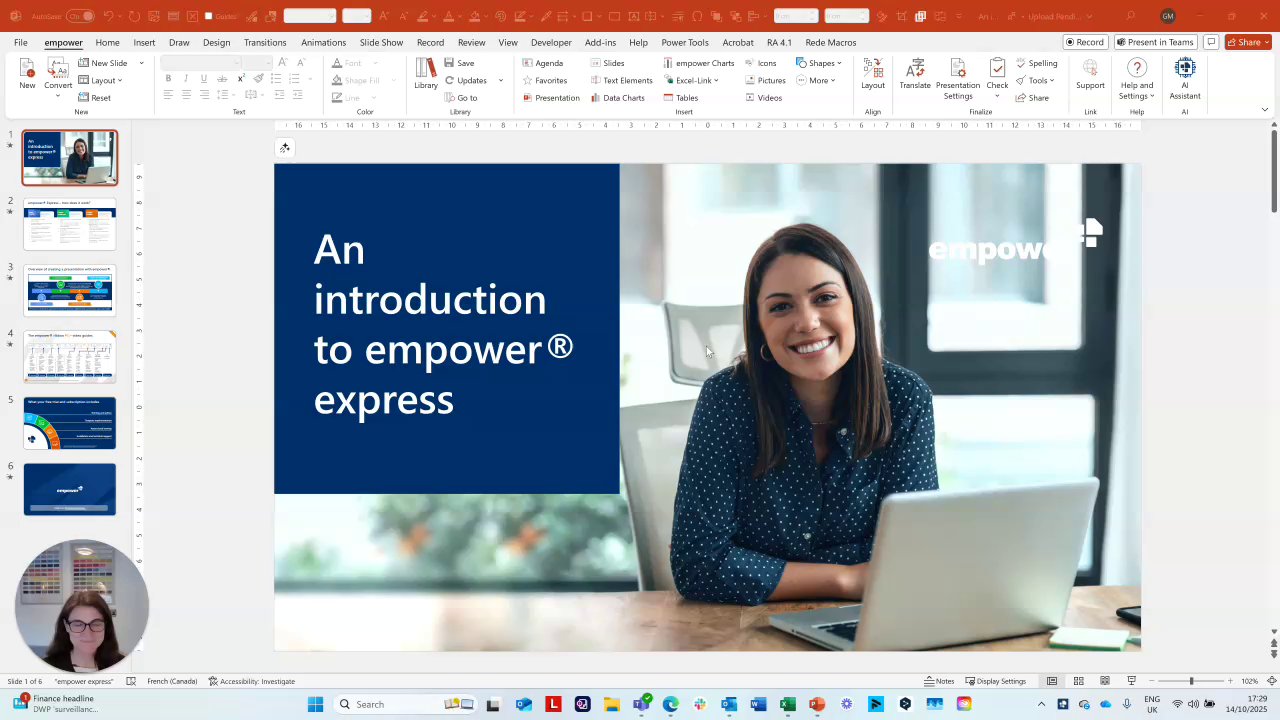The image size is (1280, 720).
Task: Expand the New Slide dropdown arrow
Action: point(141,63)
